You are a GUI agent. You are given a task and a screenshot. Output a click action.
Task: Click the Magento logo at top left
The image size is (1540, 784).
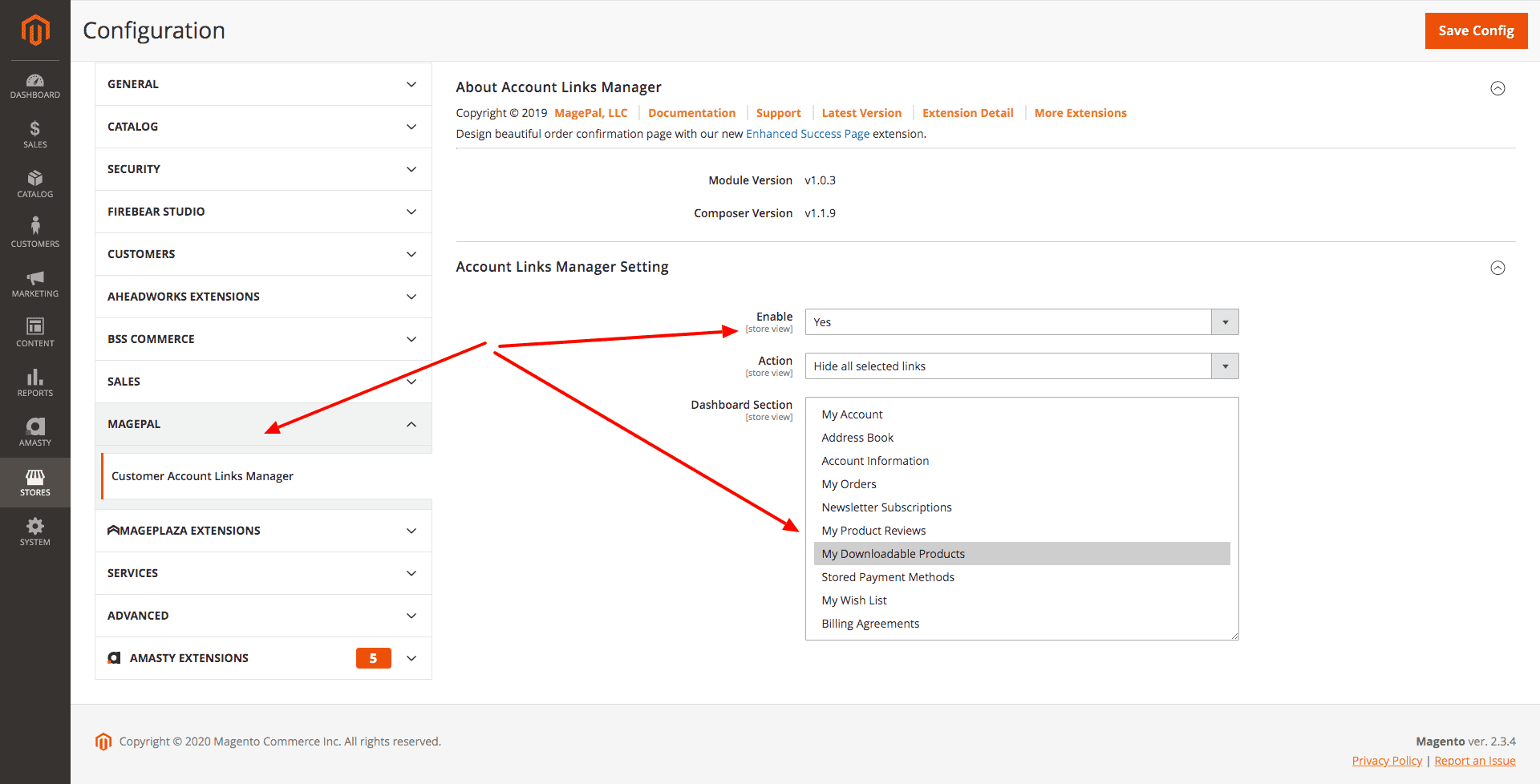(x=34, y=30)
